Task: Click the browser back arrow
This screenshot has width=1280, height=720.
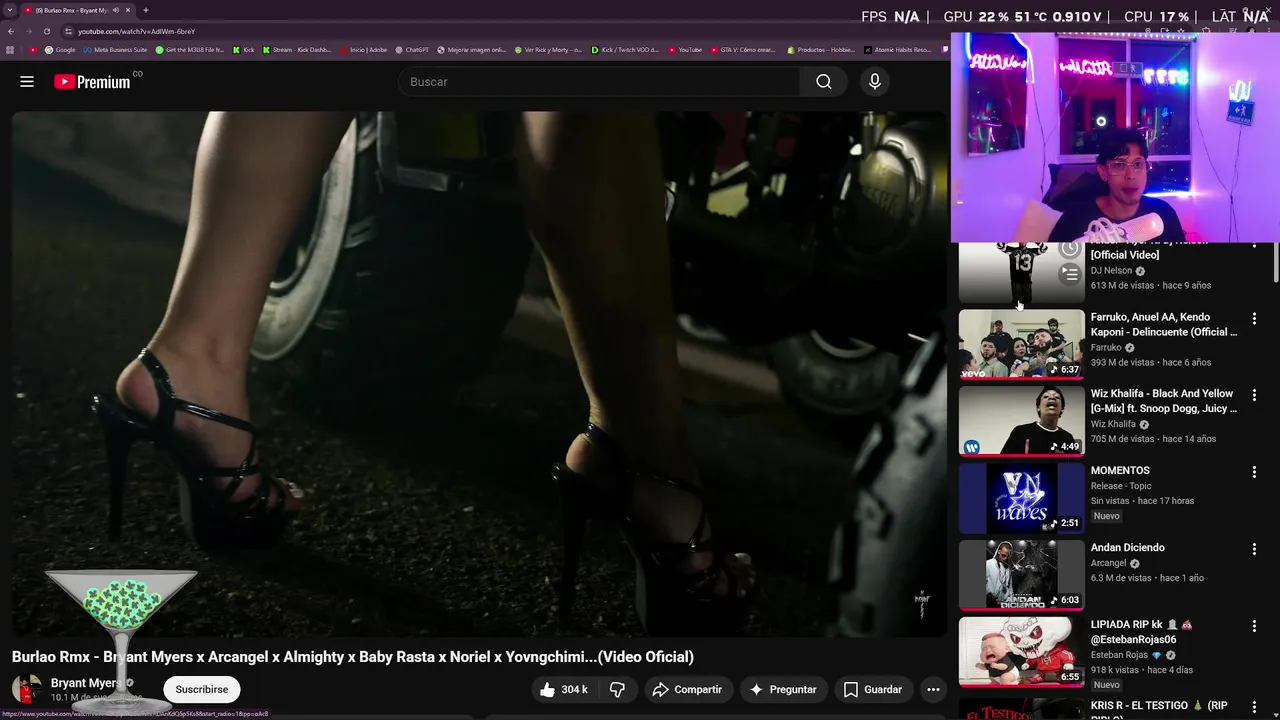Action: (10, 31)
